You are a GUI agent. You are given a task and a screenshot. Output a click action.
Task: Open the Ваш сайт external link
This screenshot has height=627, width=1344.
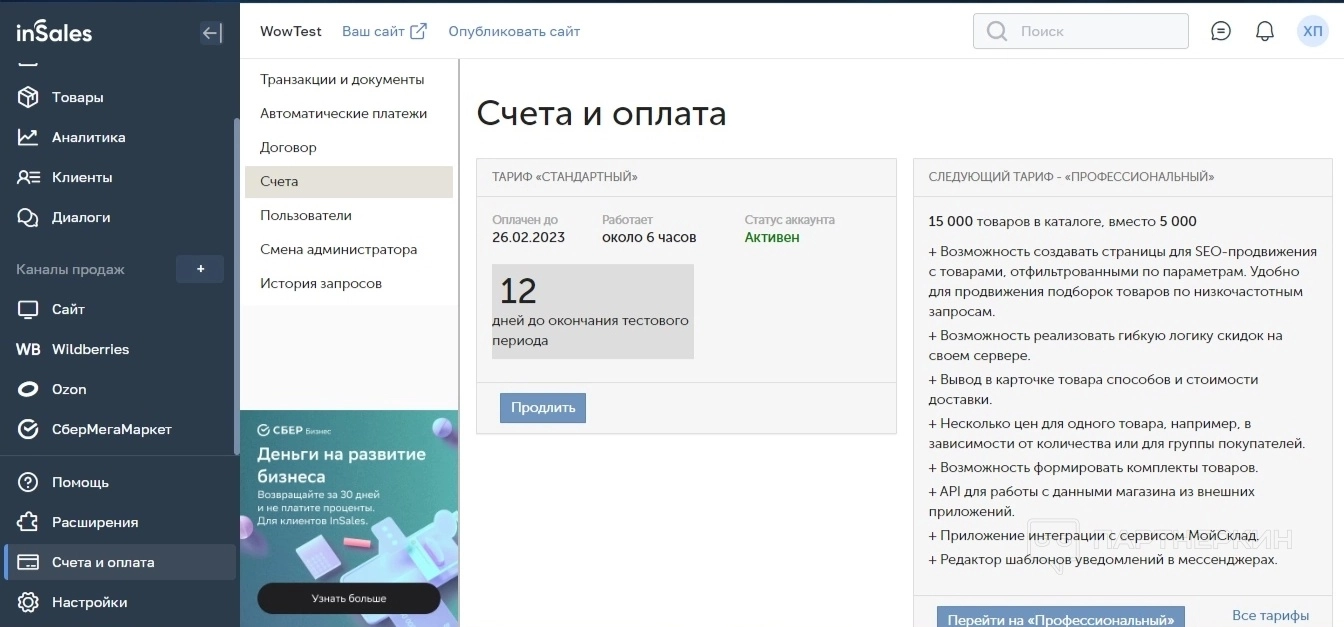[384, 31]
